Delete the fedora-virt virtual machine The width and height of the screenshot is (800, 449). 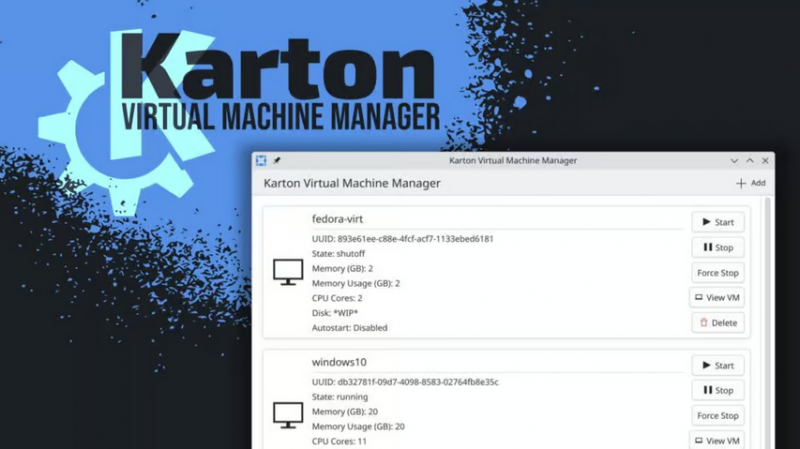pos(718,322)
